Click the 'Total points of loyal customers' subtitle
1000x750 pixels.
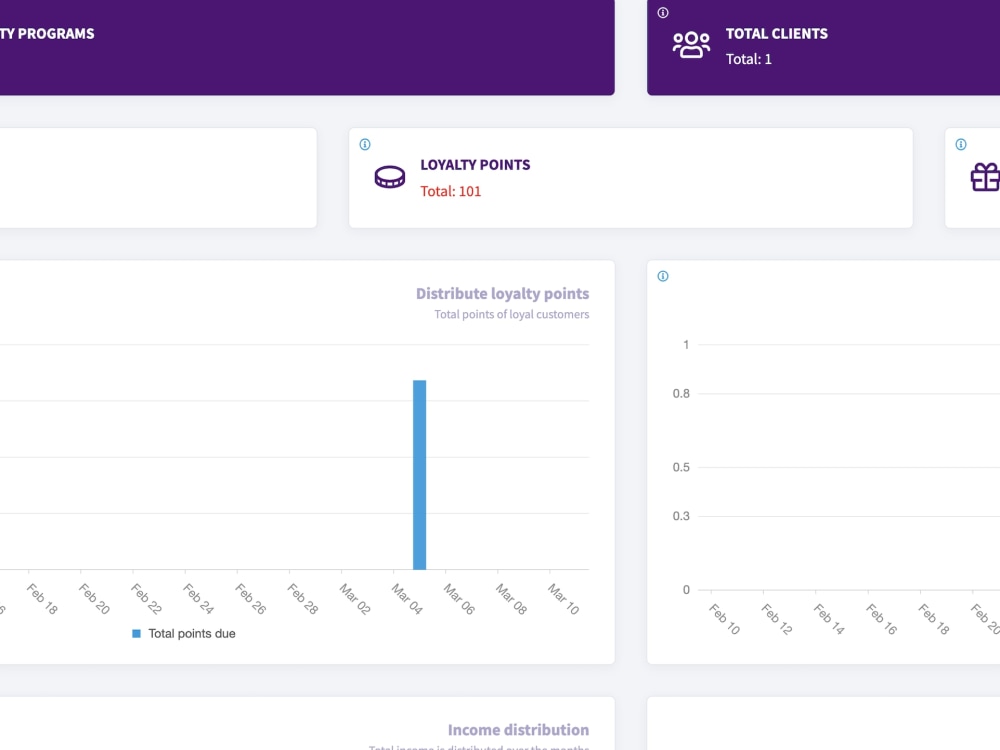click(511, 314)
